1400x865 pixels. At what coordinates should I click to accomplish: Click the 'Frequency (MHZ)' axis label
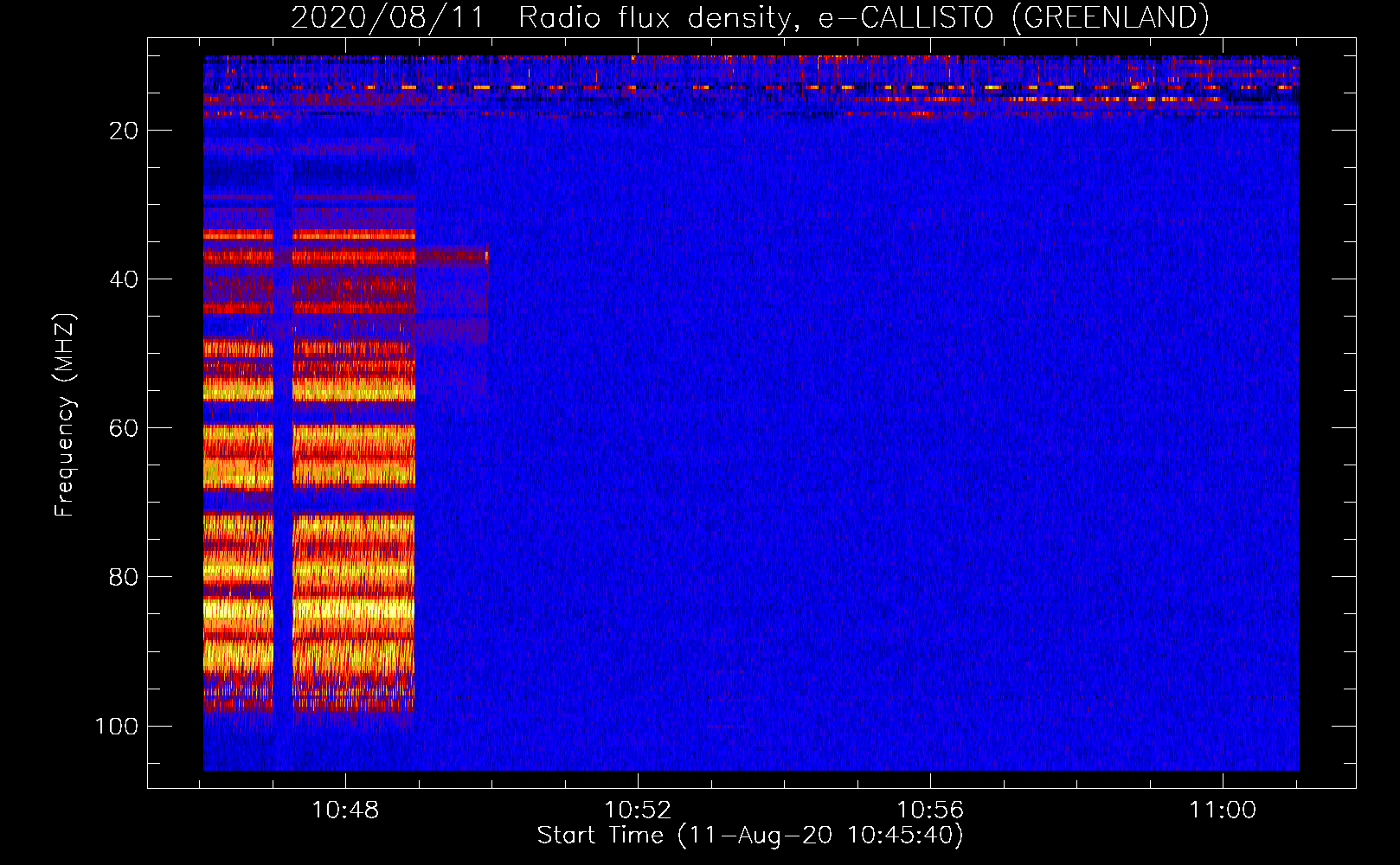65,415
